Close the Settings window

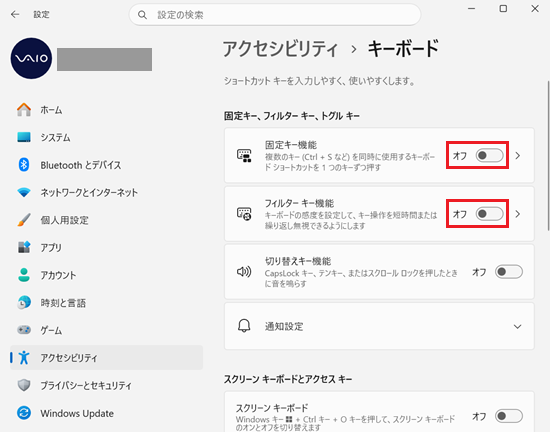pyautogui.click(x=535, y=9)
